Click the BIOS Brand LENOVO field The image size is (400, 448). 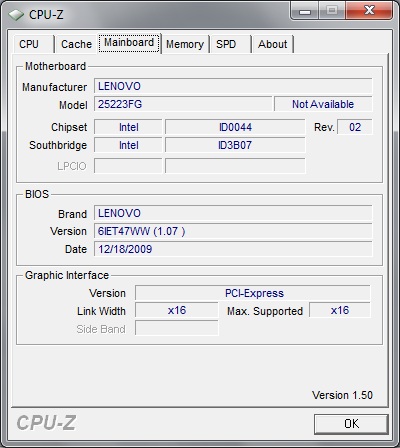tap(233, 213)
